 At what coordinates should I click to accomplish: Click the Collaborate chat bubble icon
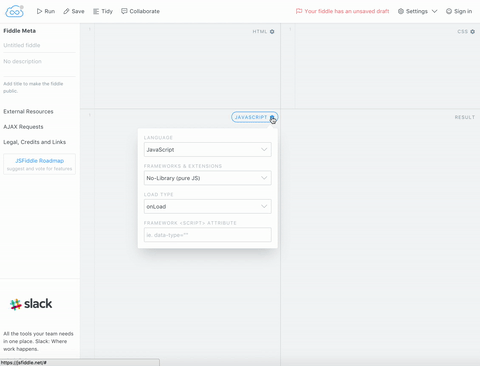(x=124, y=11)
